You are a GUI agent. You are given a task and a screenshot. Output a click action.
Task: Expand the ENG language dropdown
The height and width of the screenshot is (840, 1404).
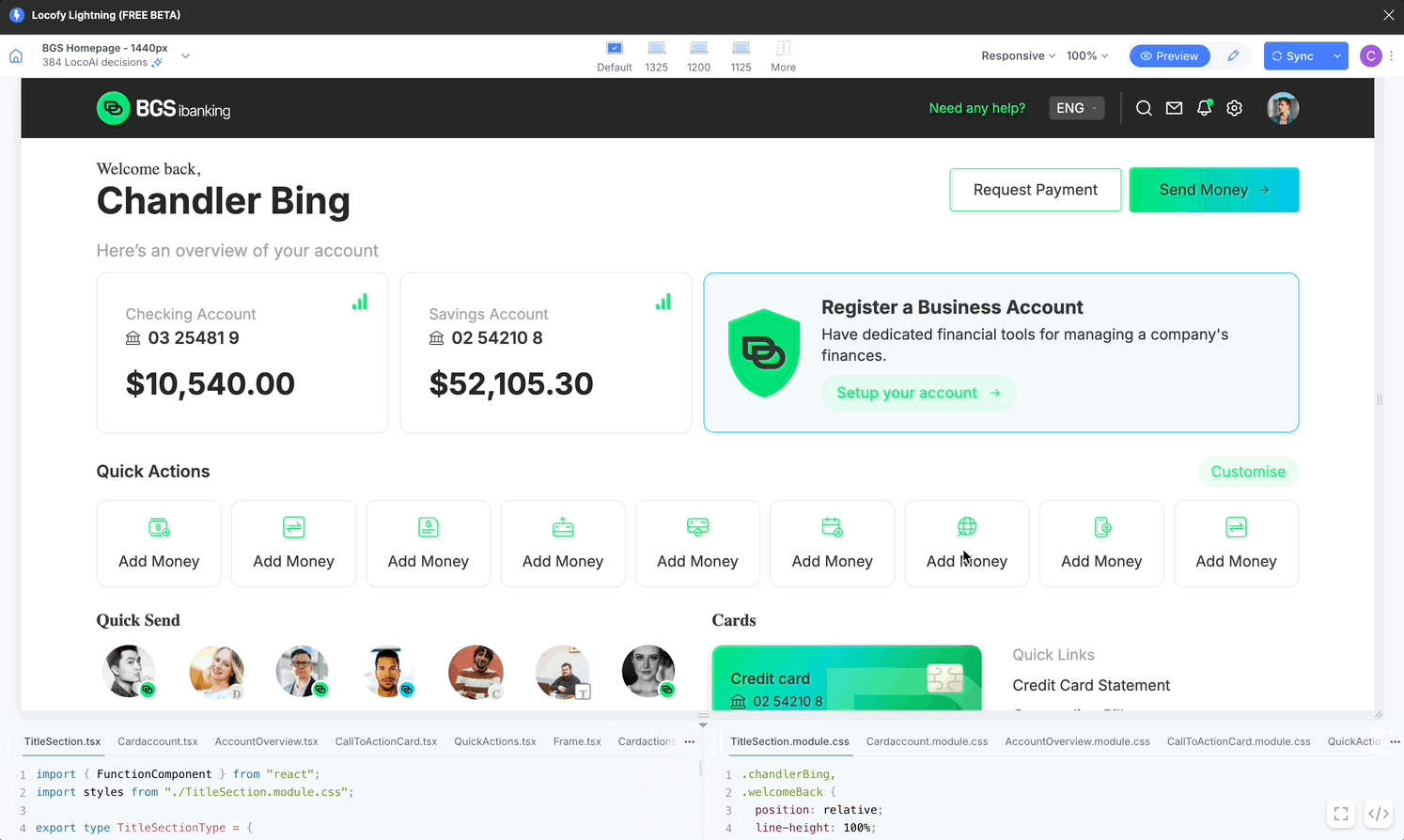[x=1076, y=108]
